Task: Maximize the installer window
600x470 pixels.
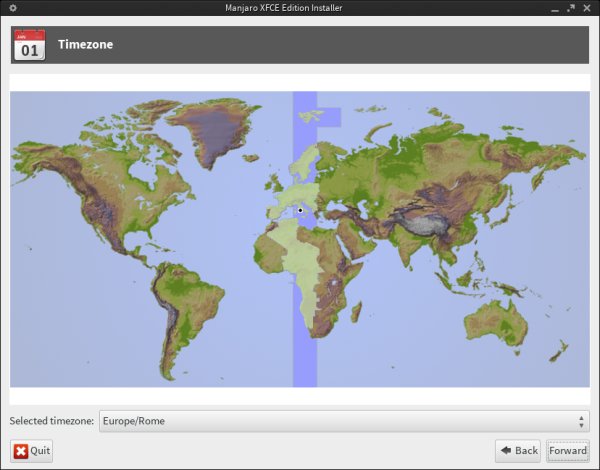Action: (x=571, y=8)
